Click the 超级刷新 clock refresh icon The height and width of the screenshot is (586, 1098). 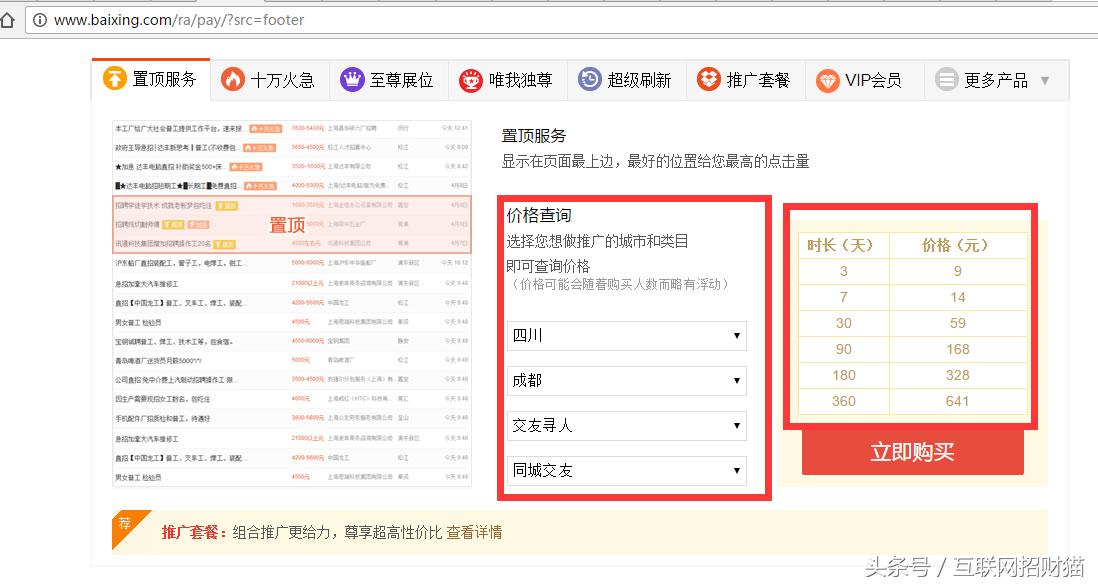point(590,79)
